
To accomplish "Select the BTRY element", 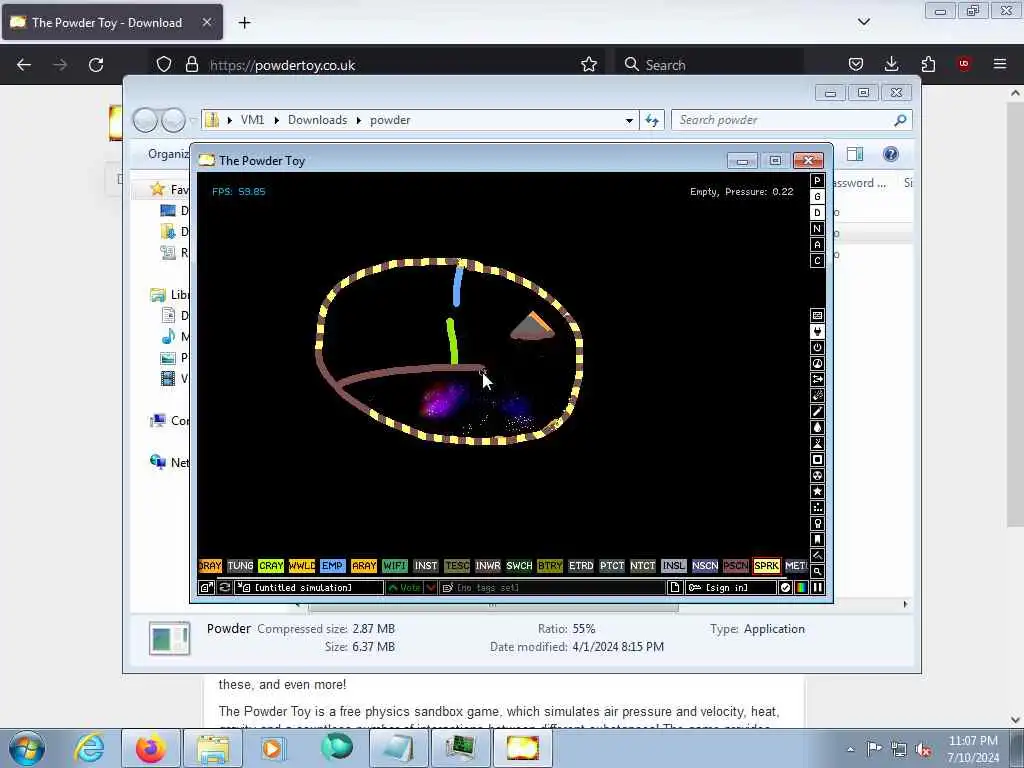I will pos(550,566).
